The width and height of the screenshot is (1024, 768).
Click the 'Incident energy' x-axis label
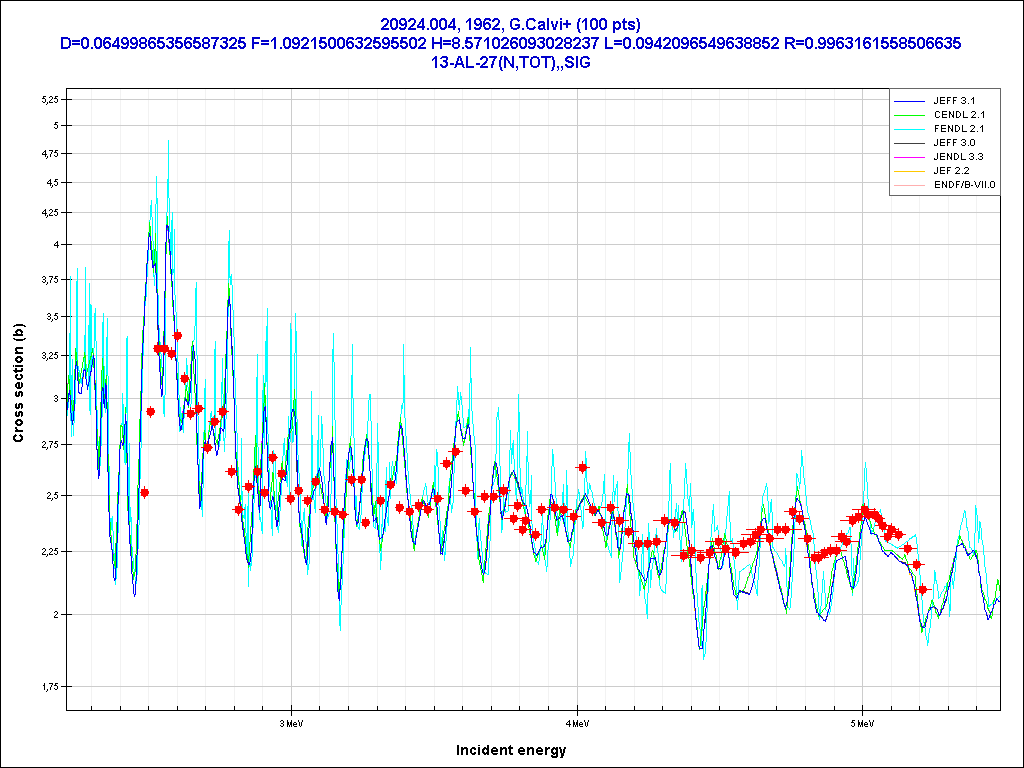pos(511,750)
